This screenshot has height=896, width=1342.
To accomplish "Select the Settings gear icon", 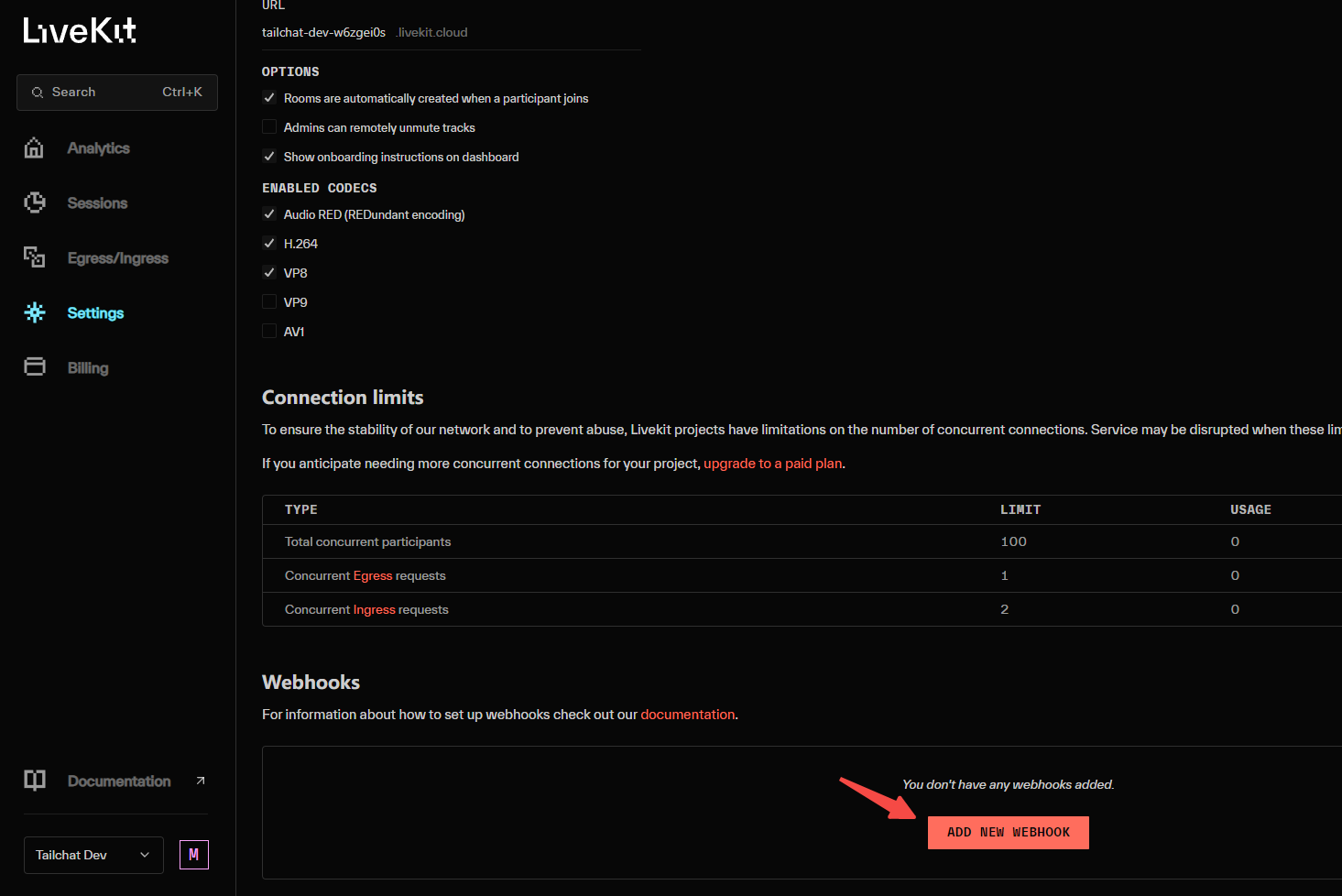I will coord(35,312).
